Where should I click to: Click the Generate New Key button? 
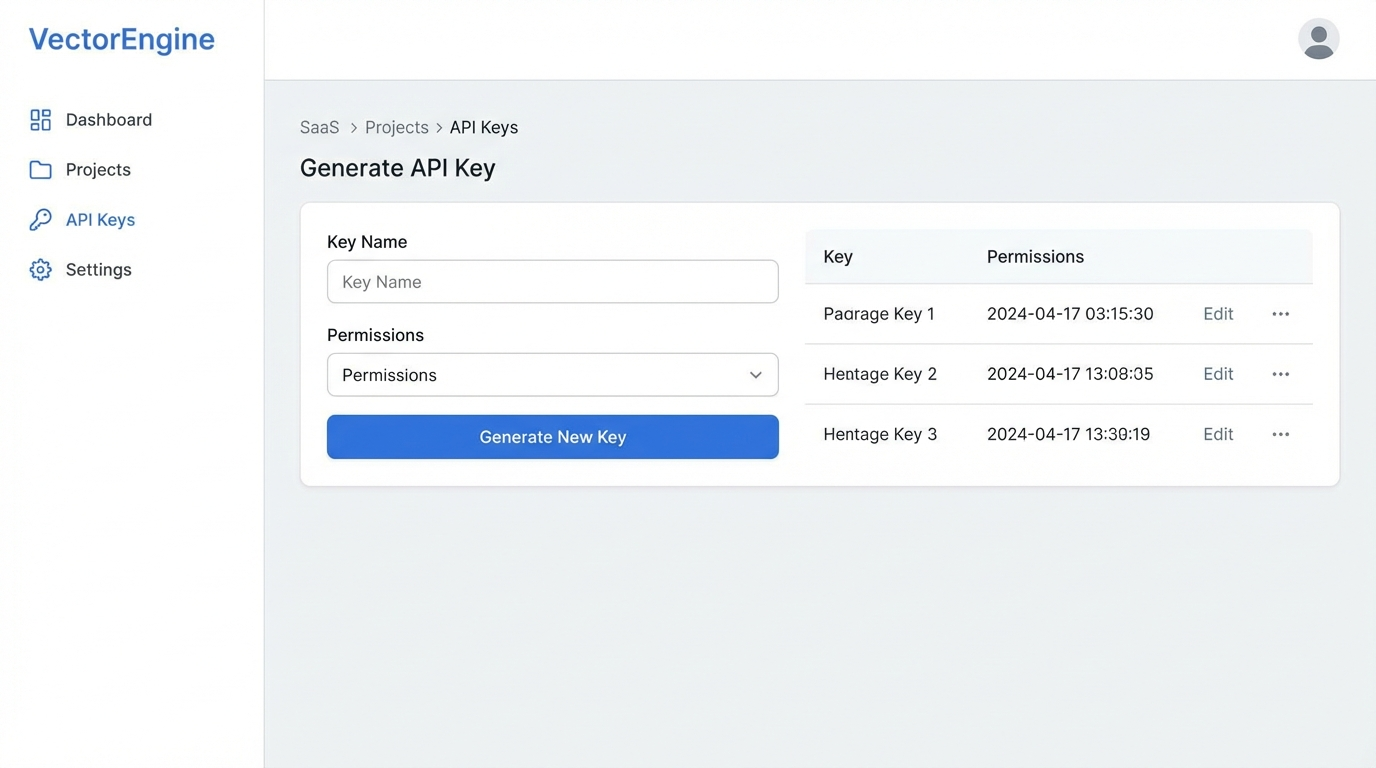click(x=552, y=437)
